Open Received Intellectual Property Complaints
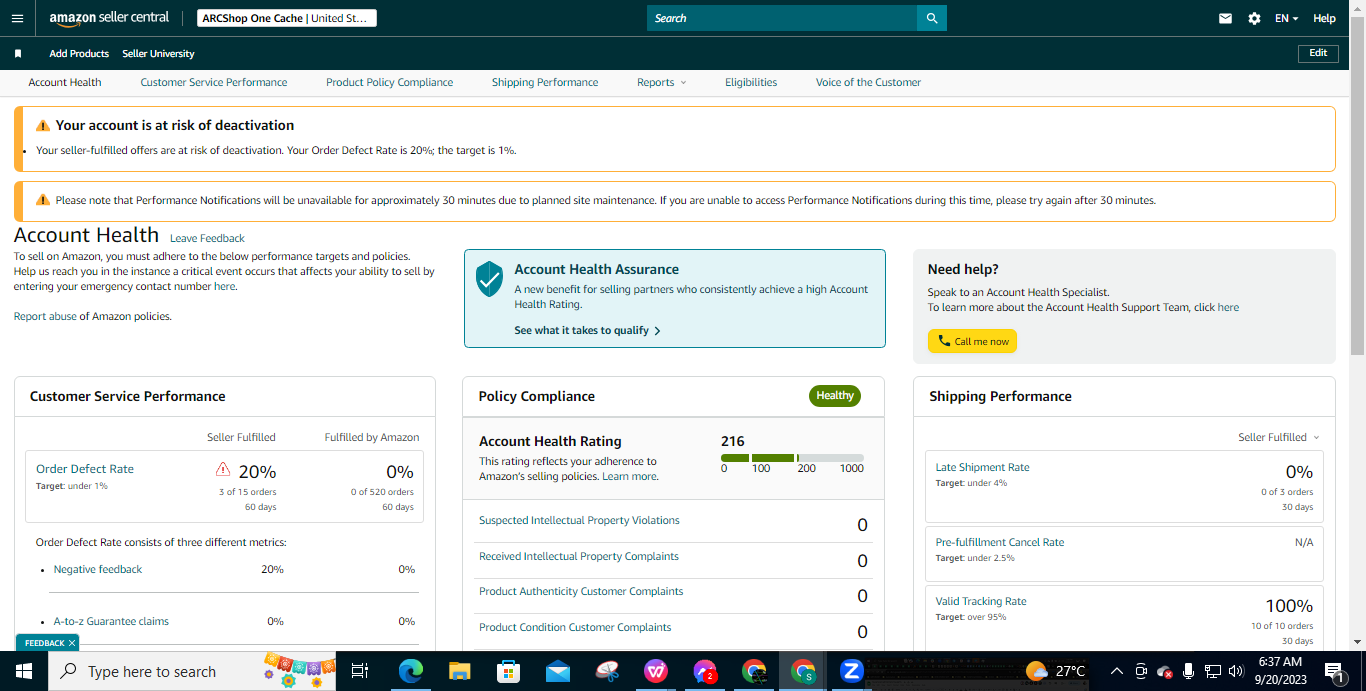1366x691 pixels. (579, 556)
